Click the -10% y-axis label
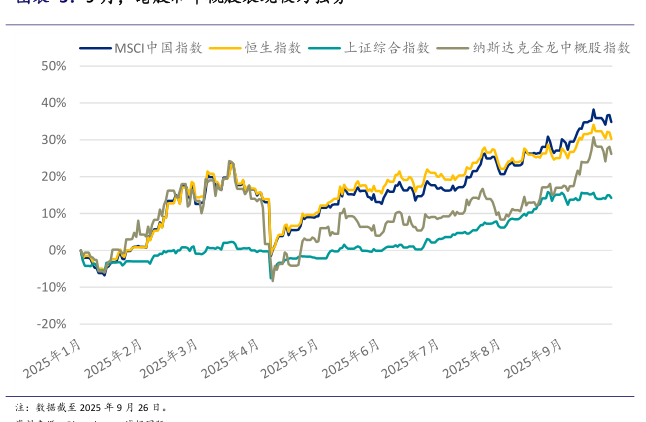Screen dimensions: 646x422 pos(51,287)
